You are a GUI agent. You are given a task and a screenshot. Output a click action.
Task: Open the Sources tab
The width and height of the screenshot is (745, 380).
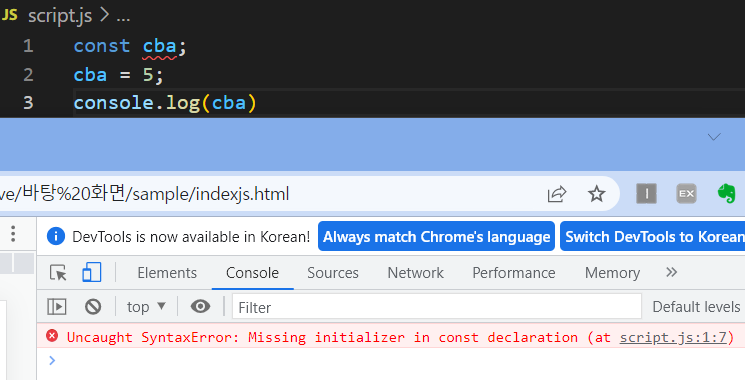click(333, 273)
